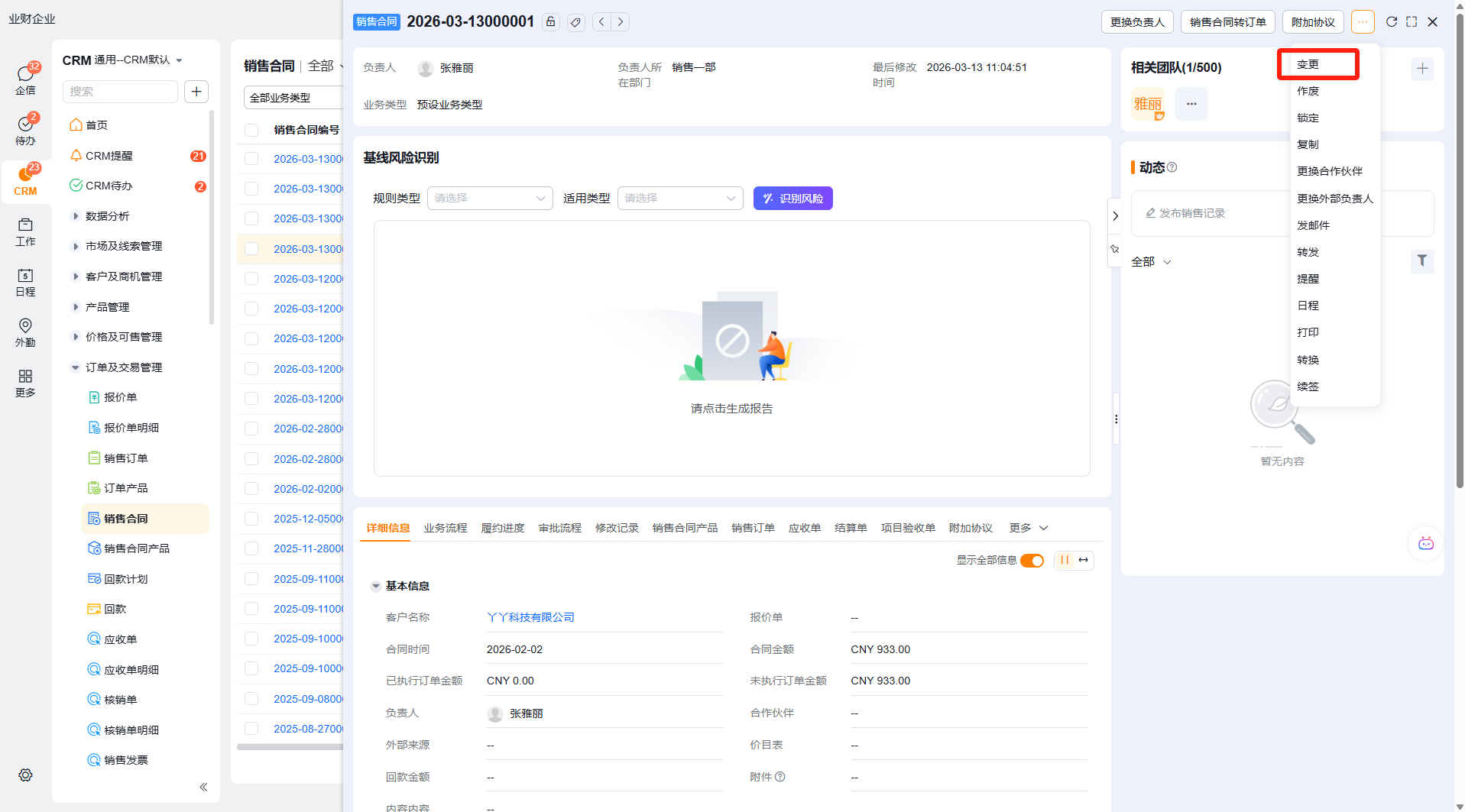The image size is (1465, 812).
Task: Collapse the right side panel arrow
Action: 1116,216
